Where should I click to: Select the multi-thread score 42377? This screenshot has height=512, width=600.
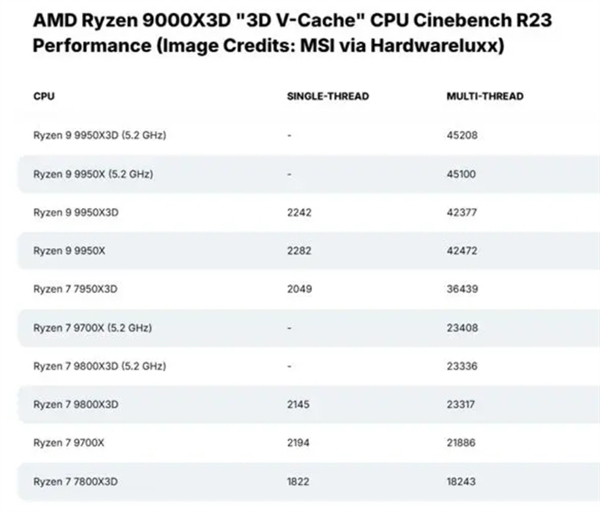click(x=462, y=212)
